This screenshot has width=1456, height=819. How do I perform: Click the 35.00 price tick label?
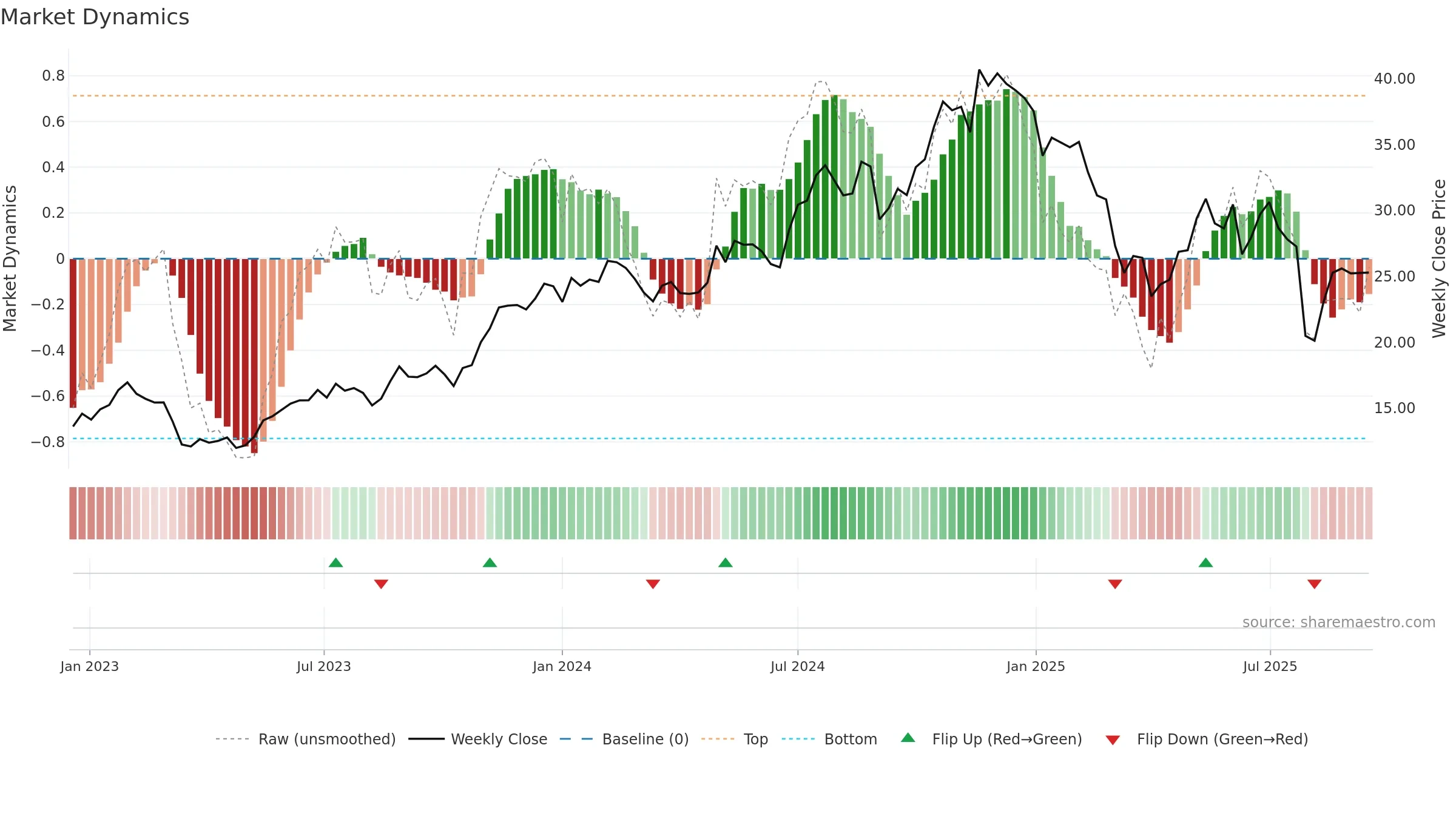[x=1395, y=145]
